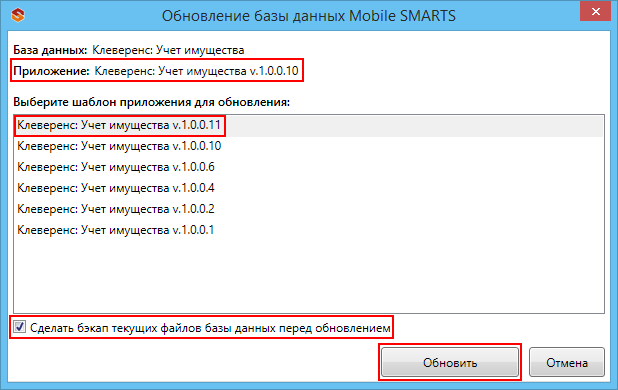Image resolution: width=618 pixels, height=390 pixels.
Task: Select template Учет имущества v.1.0.0.11
Action: tap(309, 126)
